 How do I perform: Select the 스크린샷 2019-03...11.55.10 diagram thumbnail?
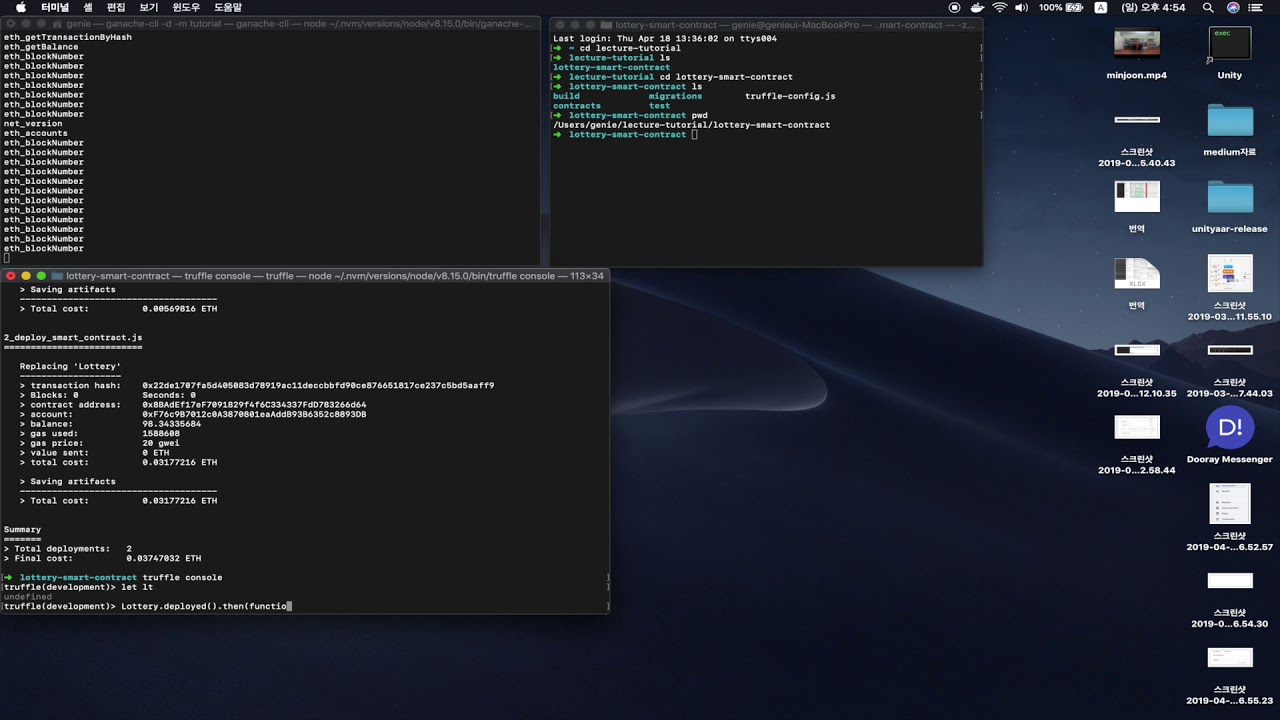tap(1229, 273)
